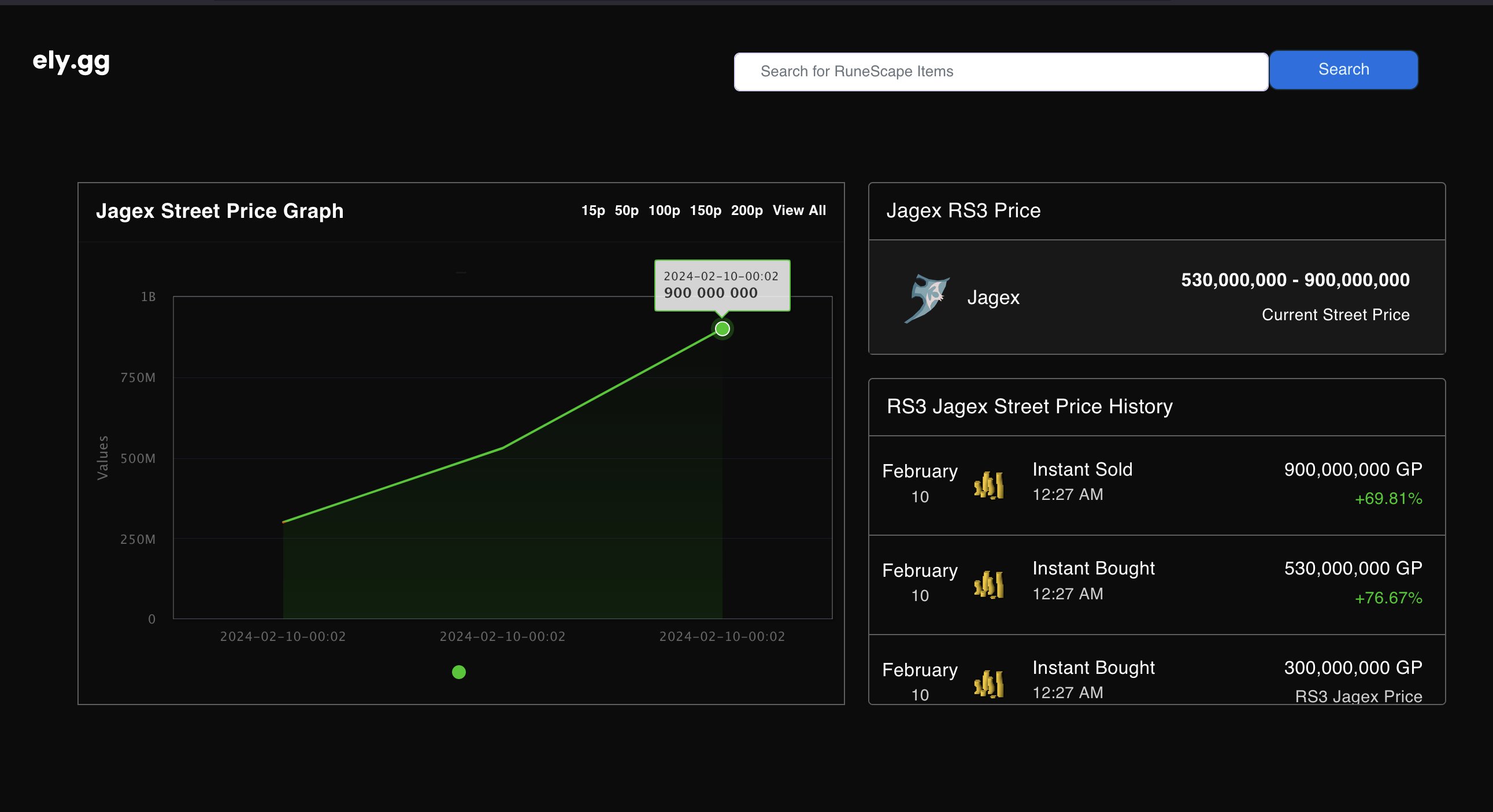Click the 900,000,000 GP value

coord(1353,469)
